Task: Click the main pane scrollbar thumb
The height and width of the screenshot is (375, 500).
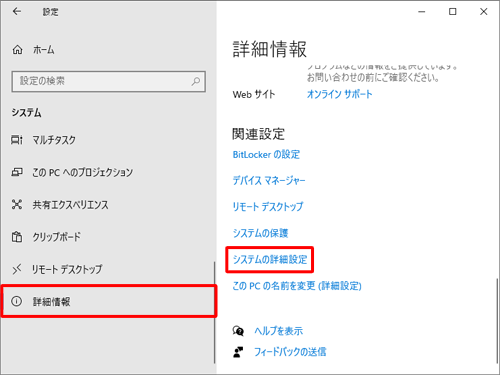Action: pos(497,321)
